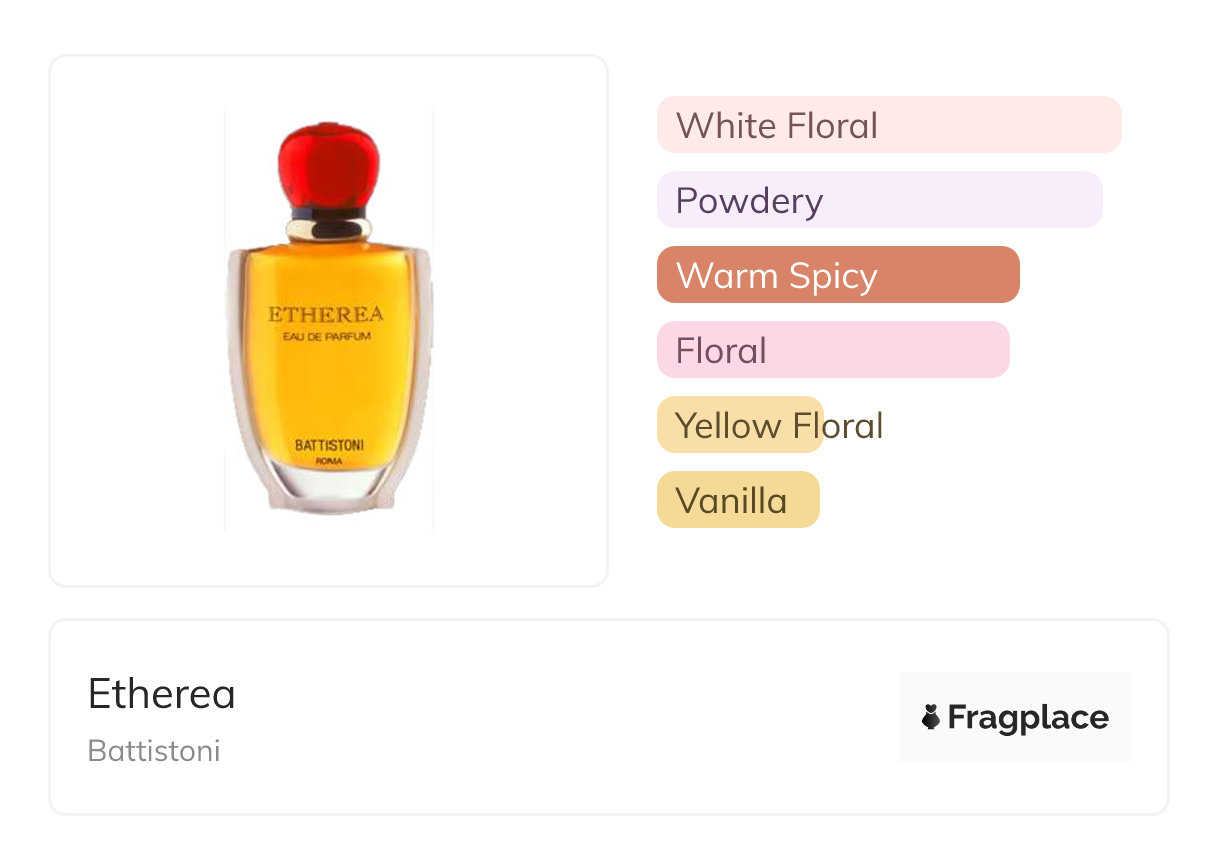1218x864 pixels.
Task: Click the Fragplace logo icon
Action: click(931, 717)
